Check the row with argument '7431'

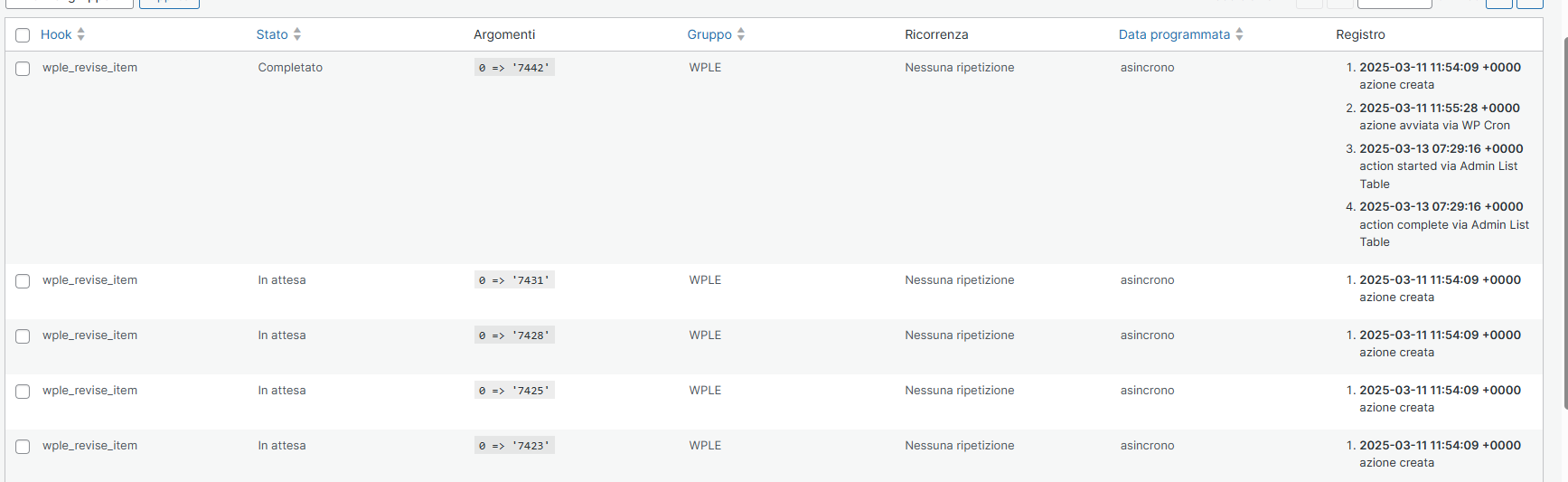[x=23, y=281]
